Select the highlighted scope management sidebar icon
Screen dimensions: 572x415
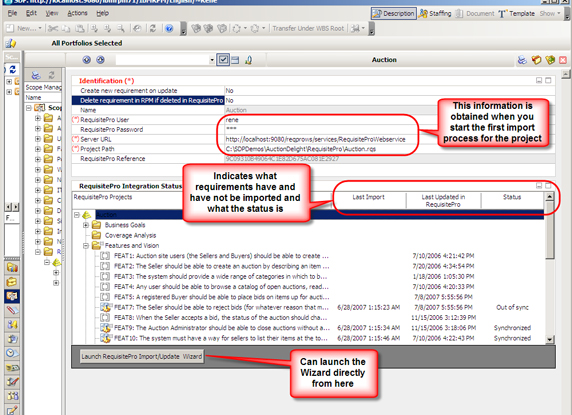(x=12, y=296)
